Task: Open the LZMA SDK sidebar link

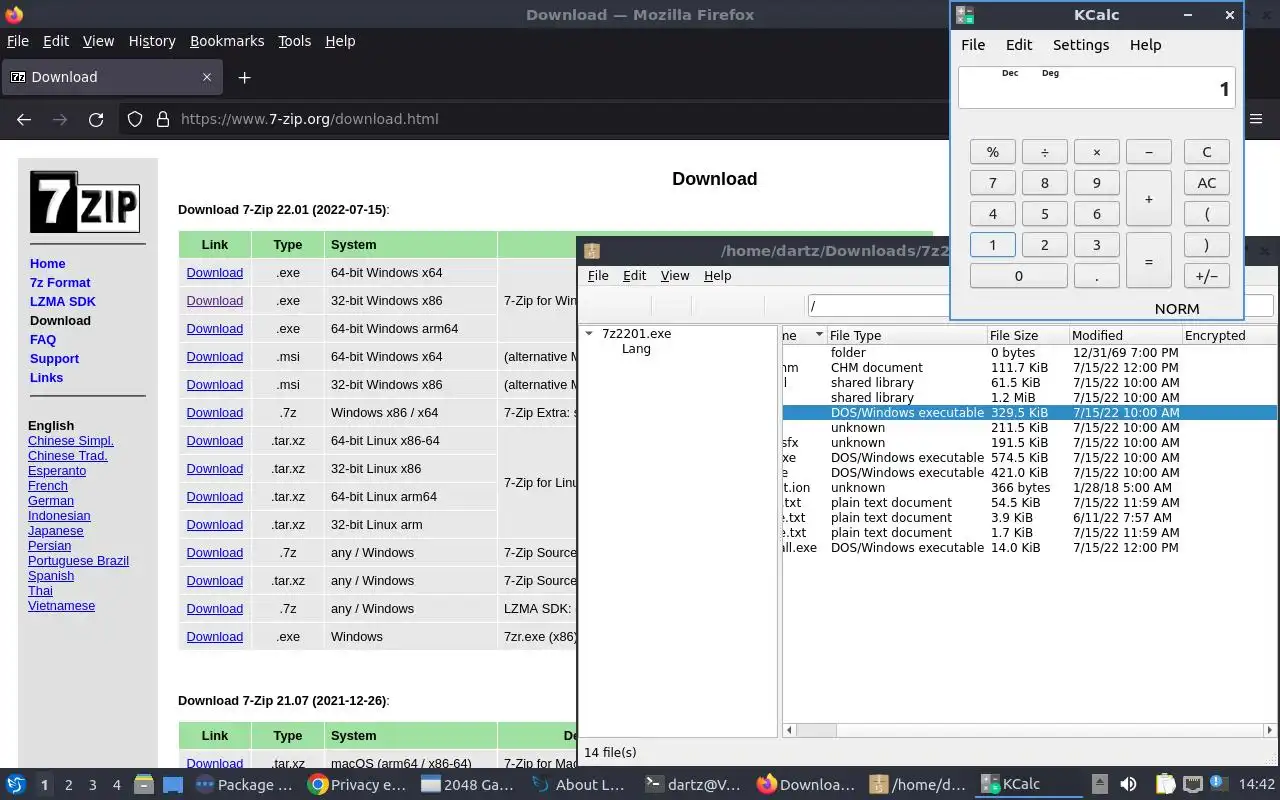Action: [63, 302]
